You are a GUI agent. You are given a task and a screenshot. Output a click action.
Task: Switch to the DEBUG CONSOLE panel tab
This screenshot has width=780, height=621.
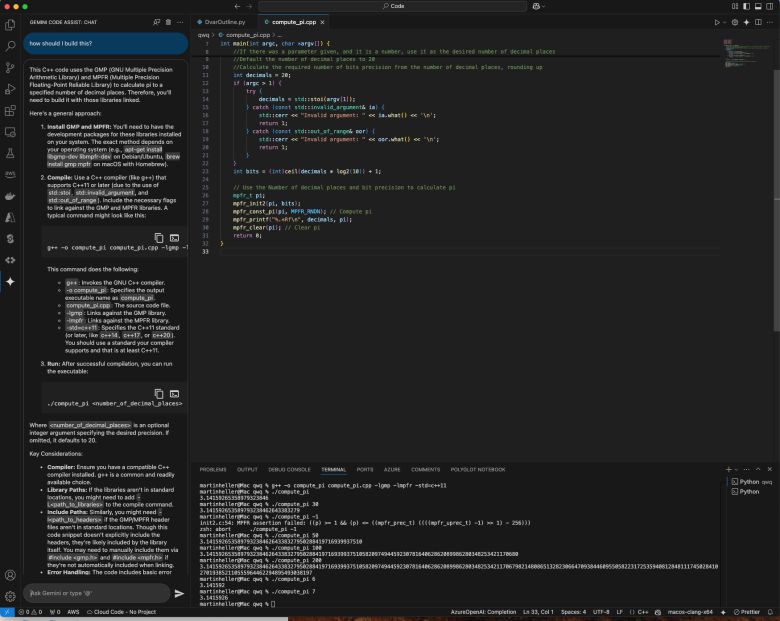289,469
